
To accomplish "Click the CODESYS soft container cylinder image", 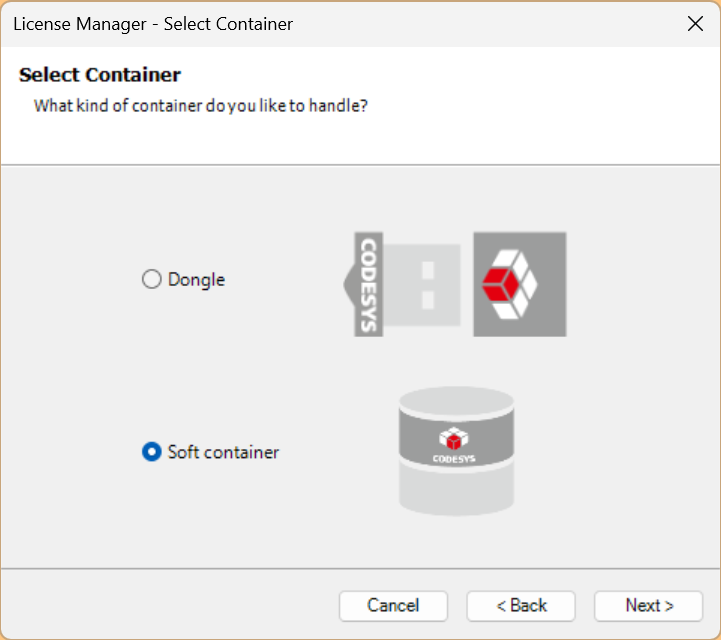I will (x=456, y=451).
